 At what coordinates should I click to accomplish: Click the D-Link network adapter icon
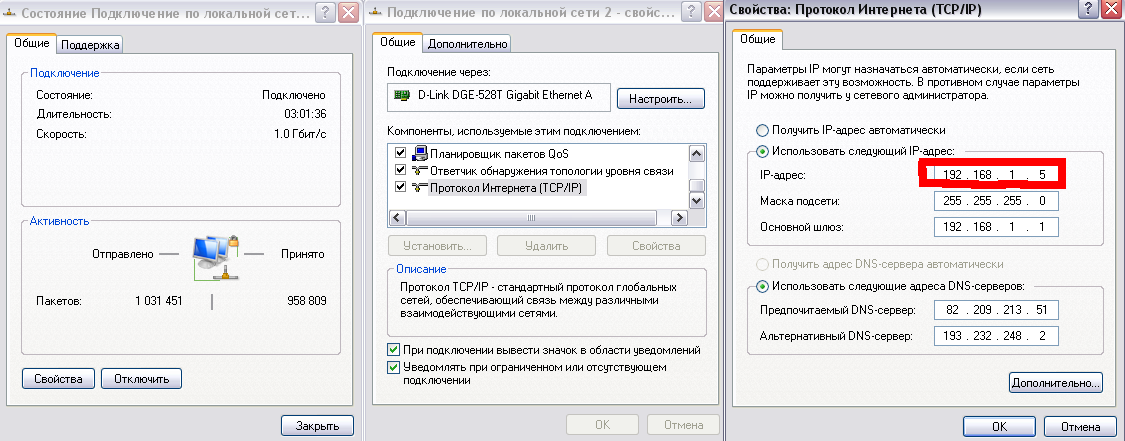coord(402,95)
